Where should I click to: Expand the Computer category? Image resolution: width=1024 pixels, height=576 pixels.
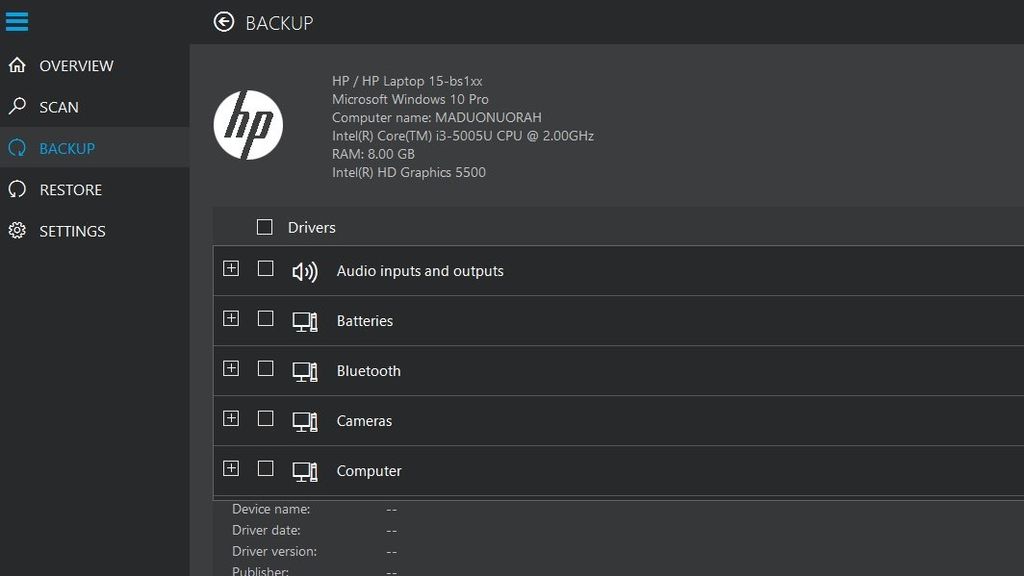point(231,468)
